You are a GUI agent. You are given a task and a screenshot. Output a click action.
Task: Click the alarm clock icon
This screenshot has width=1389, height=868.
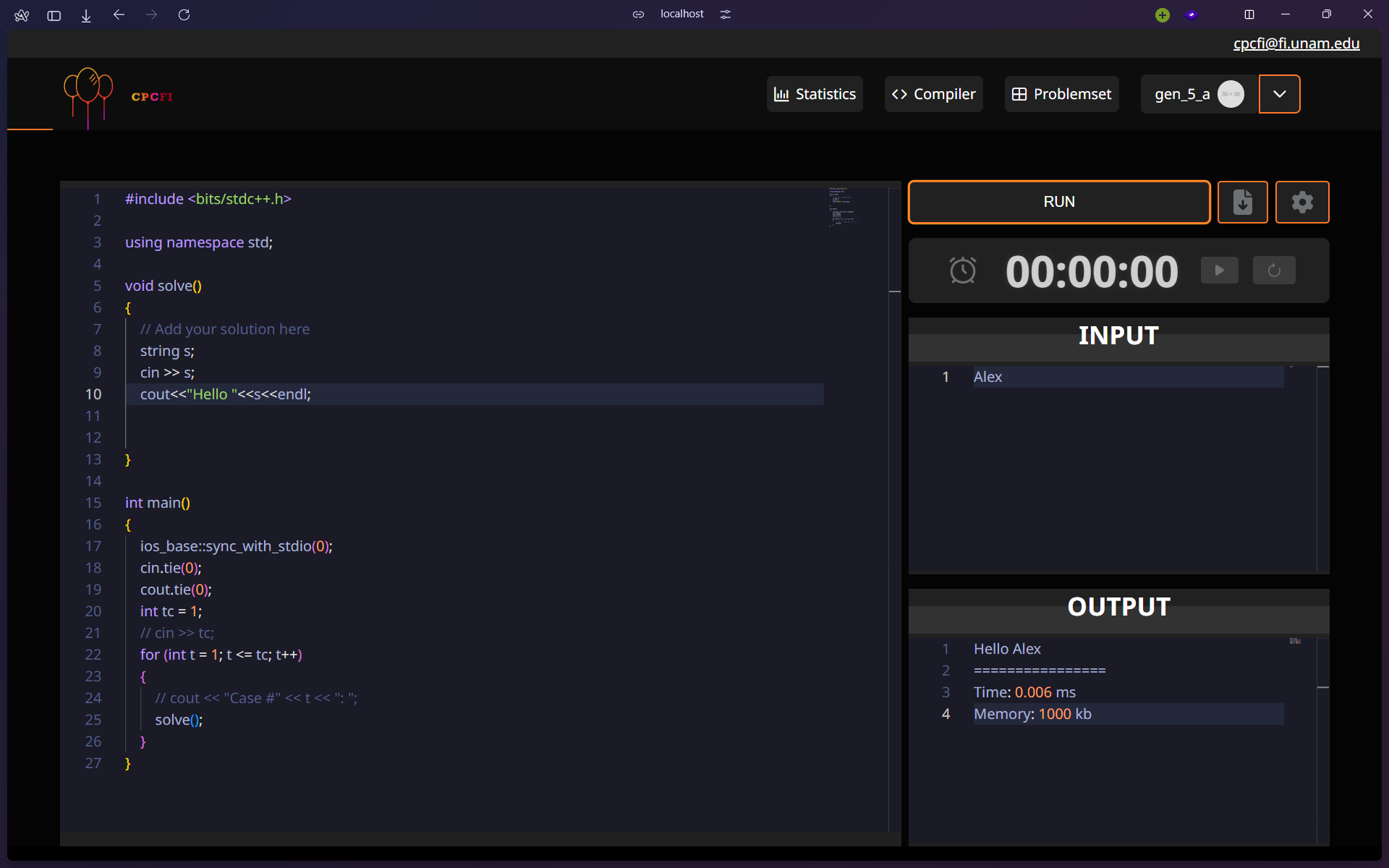[x=962, y=271]
